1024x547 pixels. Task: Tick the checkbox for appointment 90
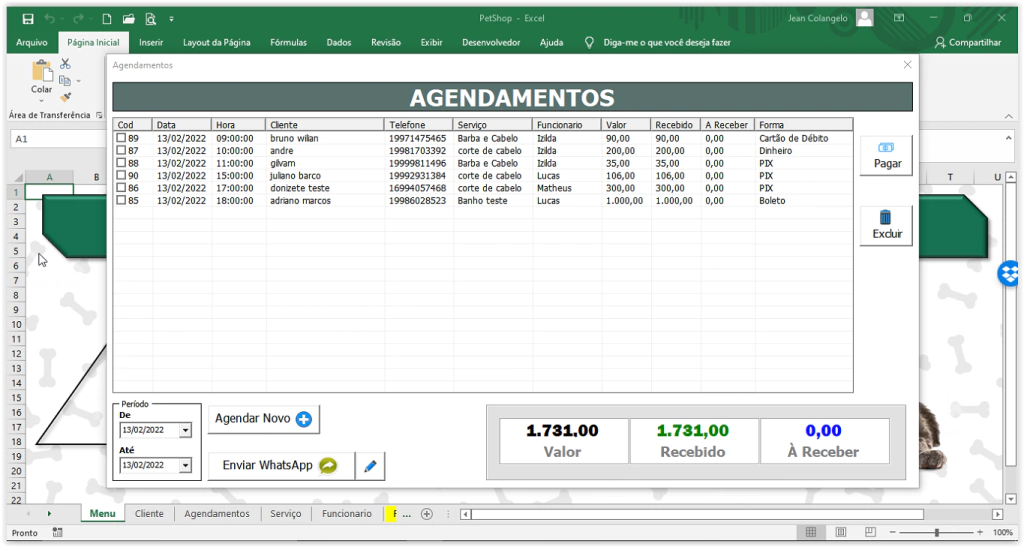(x=121, y=176)
